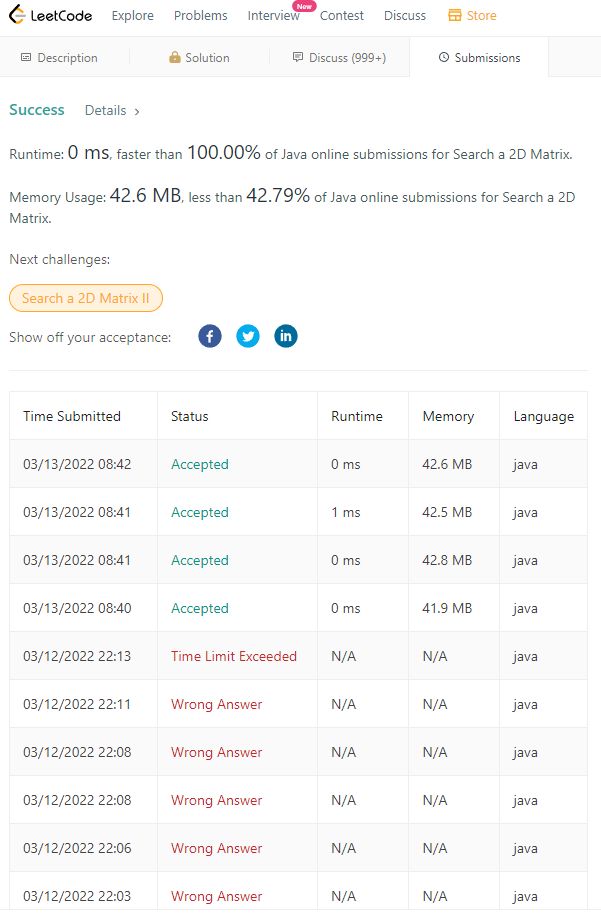
Task: Go to Explore in top navigation
Action: tap(132, 16)
